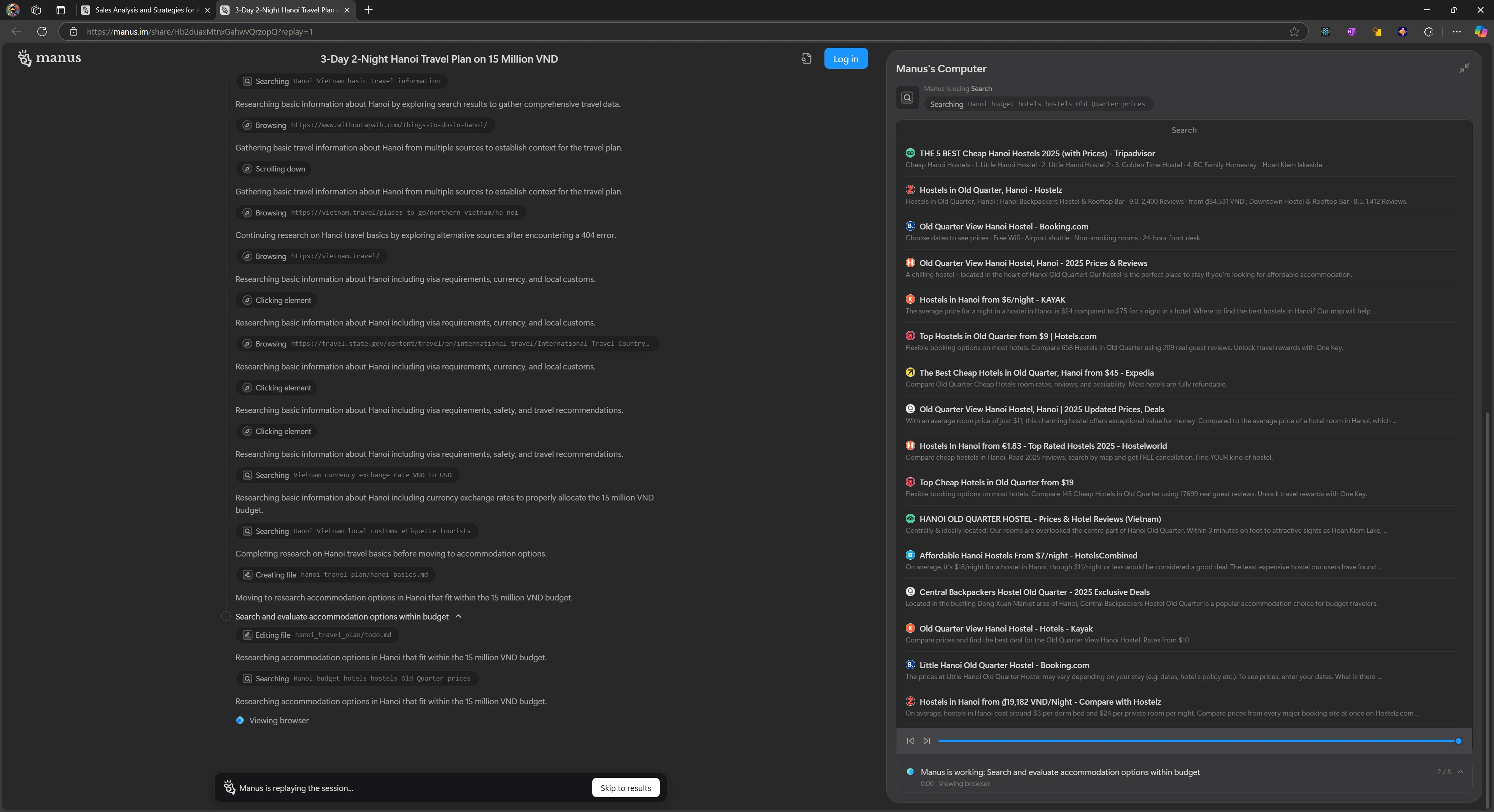Open 'Hostels in Old Quarter, Hanoi - Hostelz' result

991,190
